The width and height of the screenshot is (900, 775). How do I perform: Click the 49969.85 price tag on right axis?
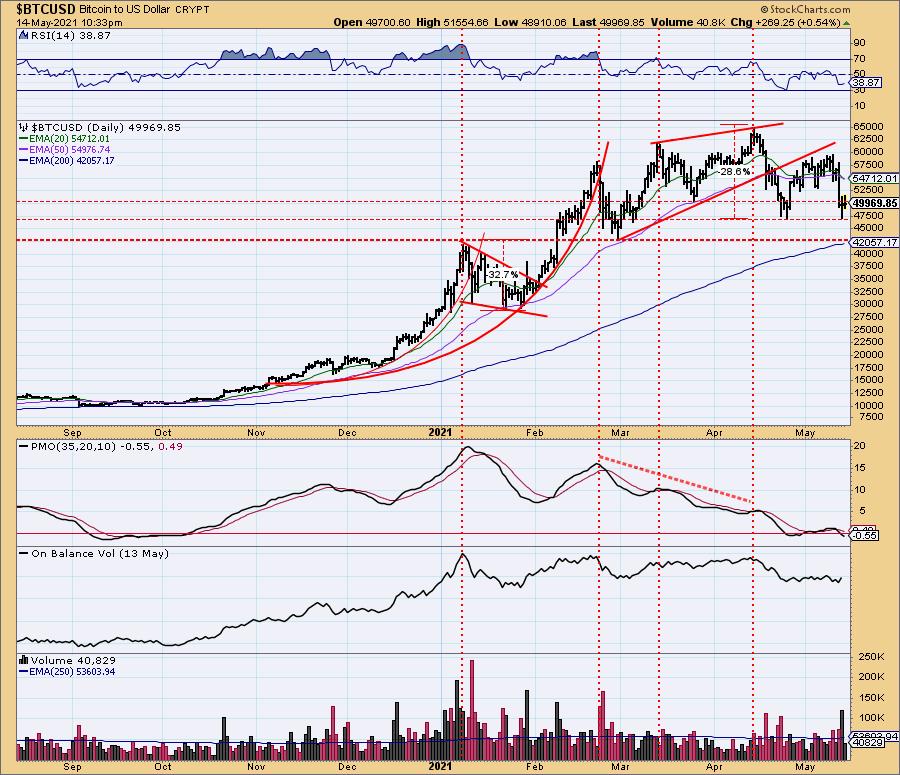(875, 203)
